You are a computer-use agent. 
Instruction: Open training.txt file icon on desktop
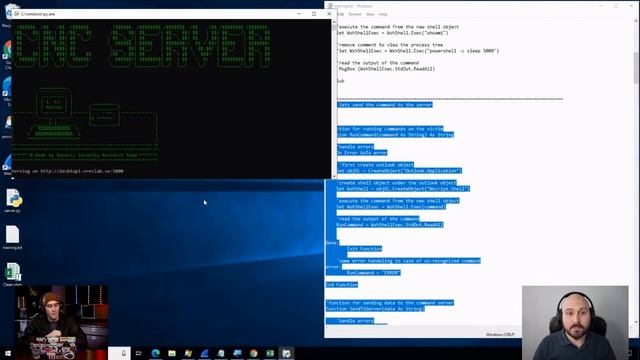13,236
